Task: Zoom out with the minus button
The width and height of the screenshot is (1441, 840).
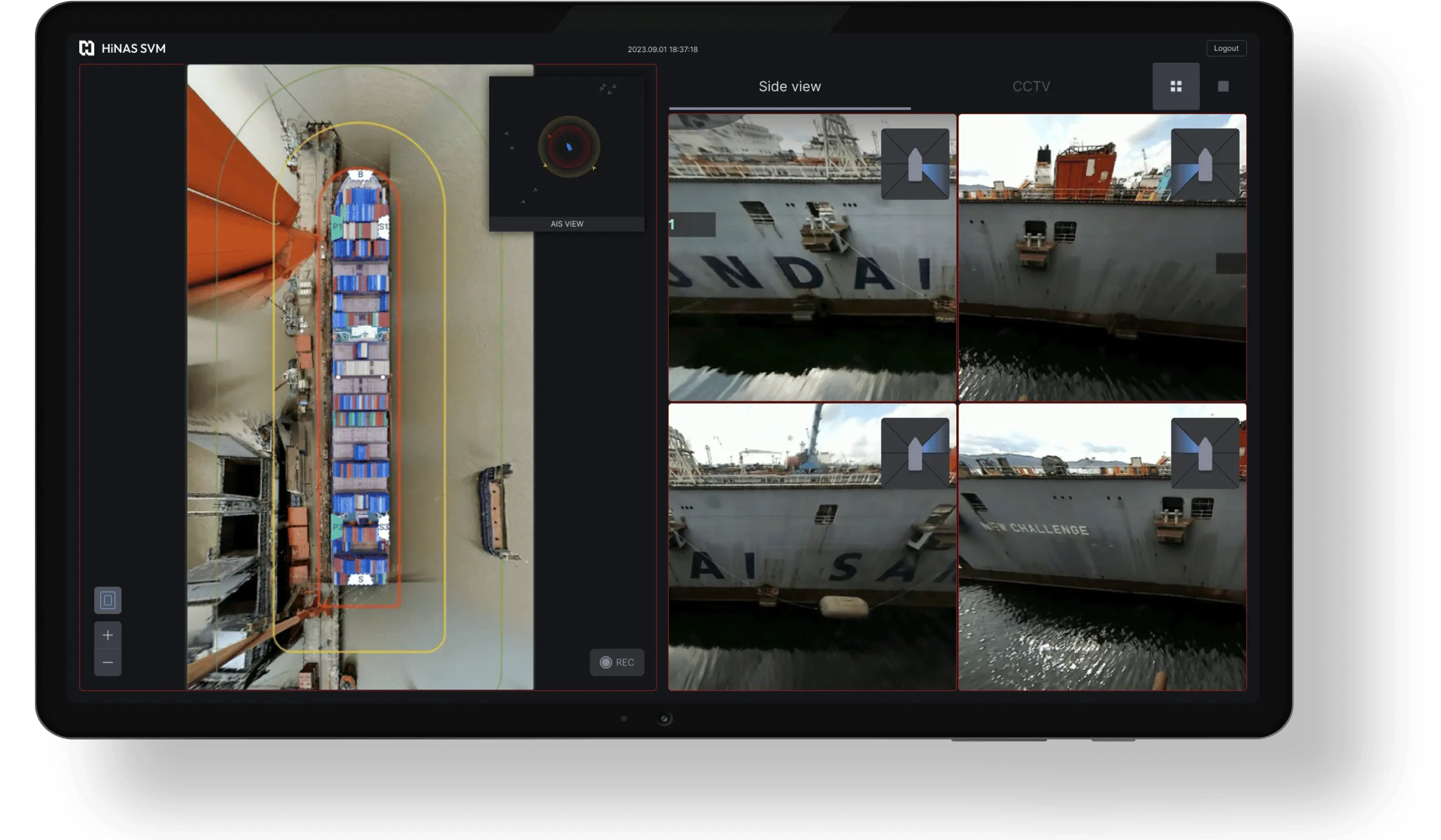Action: 108,663
